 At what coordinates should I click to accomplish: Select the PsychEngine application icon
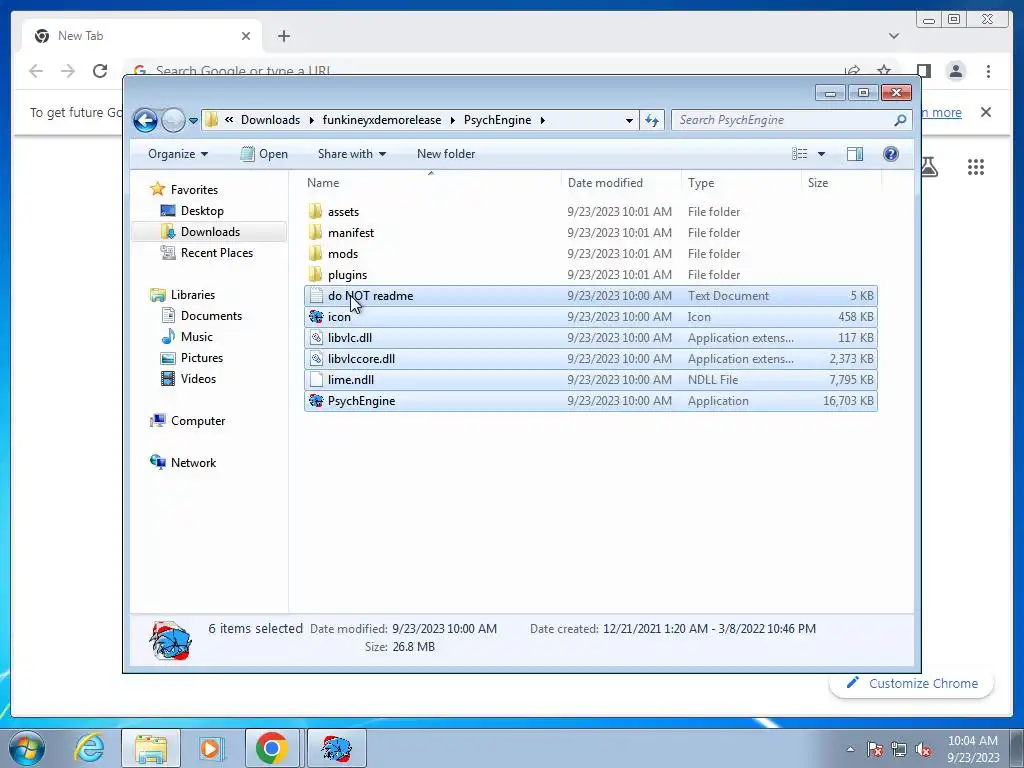(316, 400)
